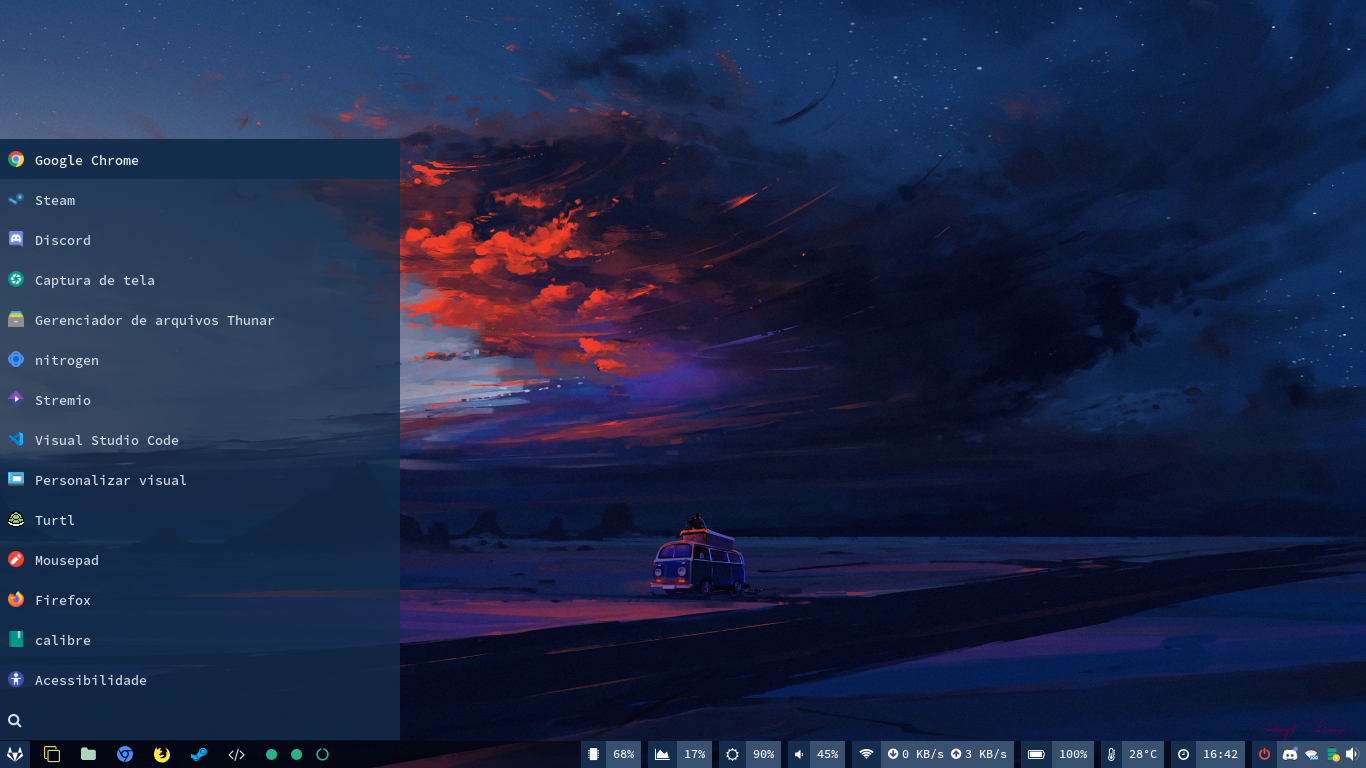
Task: Click the Discord tray icon
Action: (1290, 754)
